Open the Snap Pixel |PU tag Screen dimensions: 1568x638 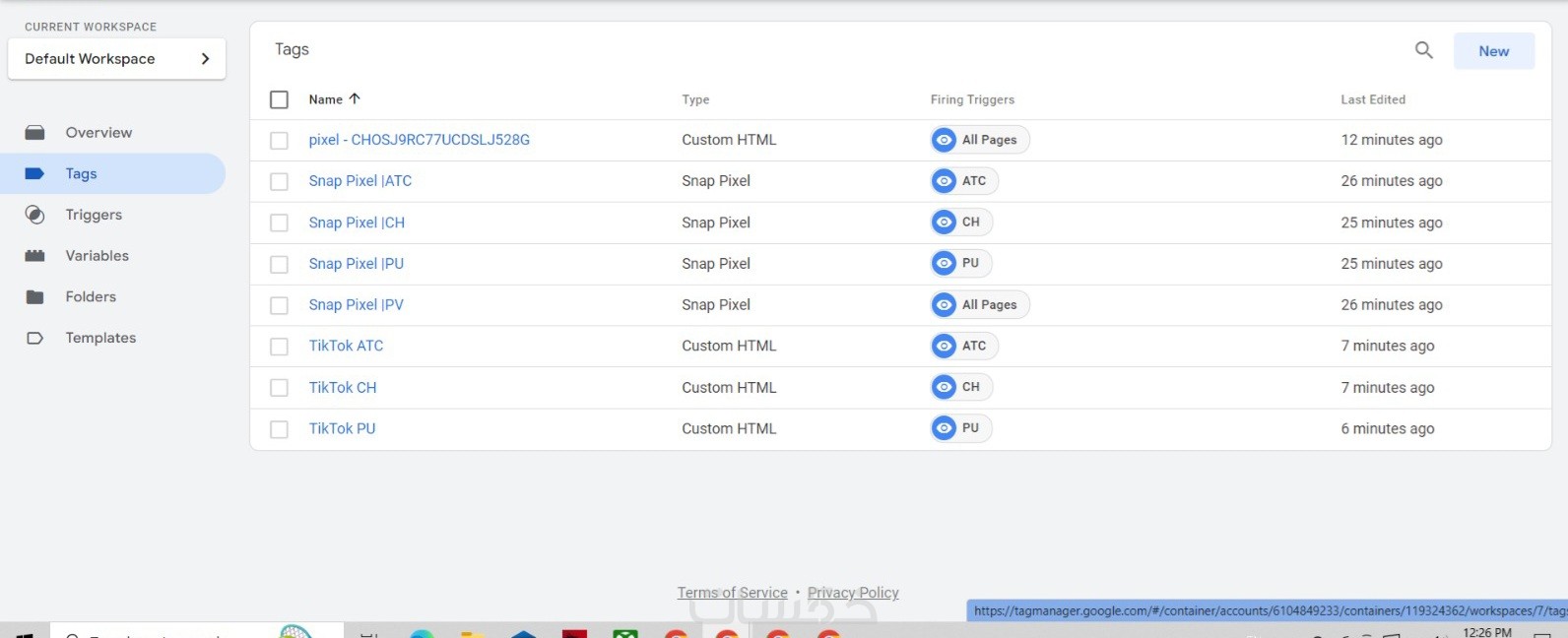pos(356,264)
